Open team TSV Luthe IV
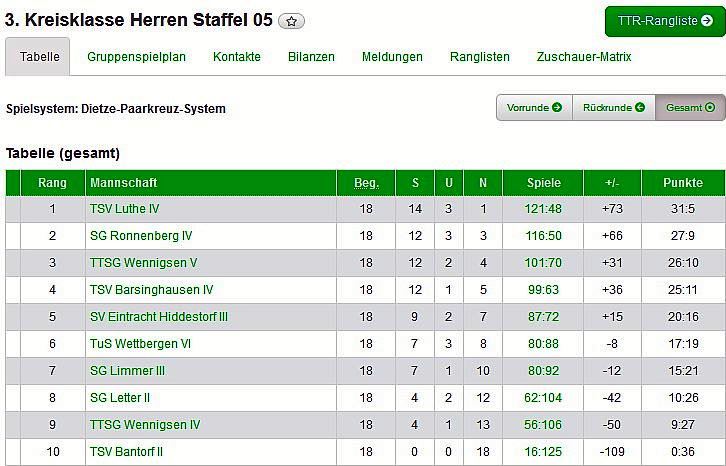 click(x=124, y=209)
